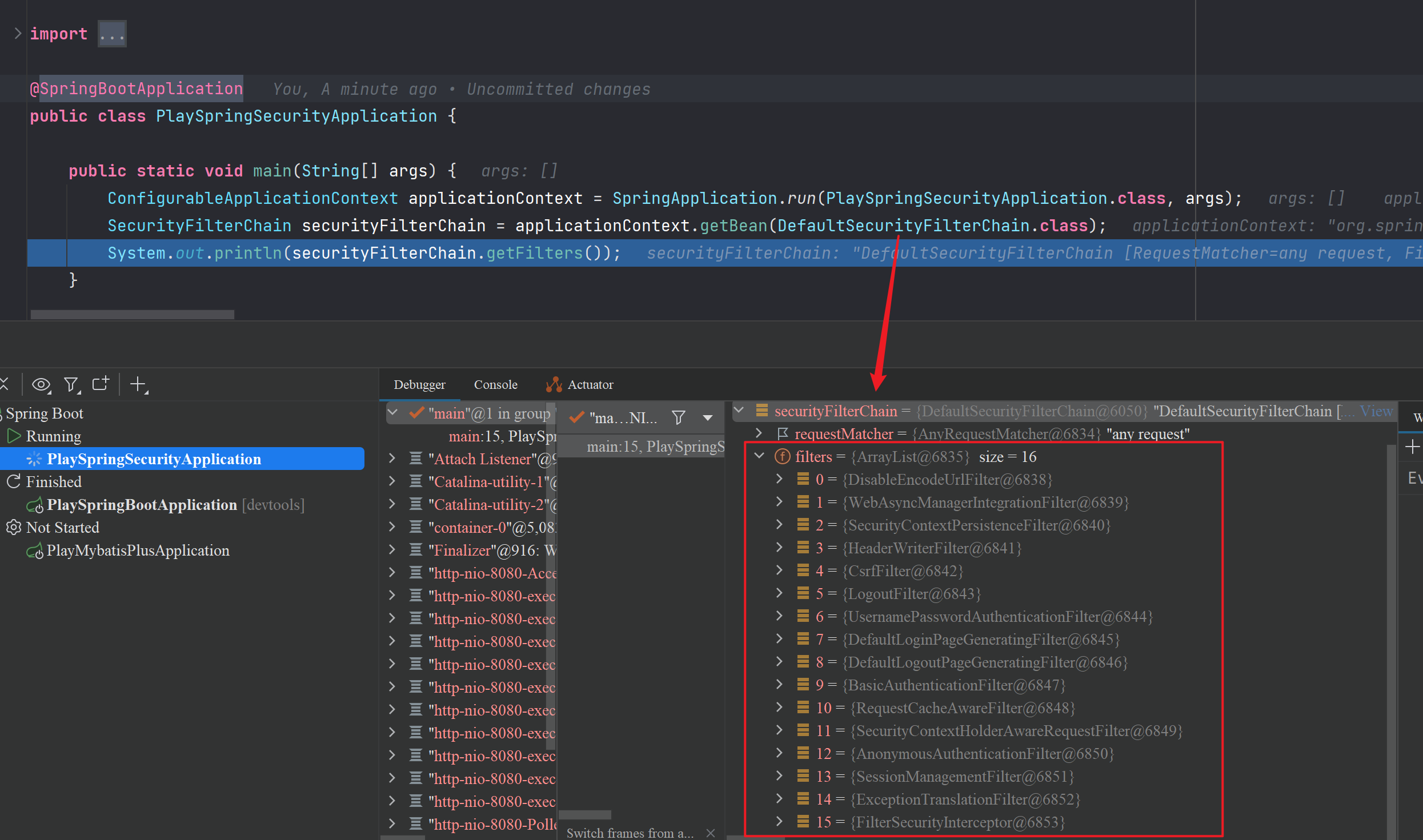This screenshot has width=1423, height=840.
Task: Close the Switch frames hint
Action: (711, 833)
